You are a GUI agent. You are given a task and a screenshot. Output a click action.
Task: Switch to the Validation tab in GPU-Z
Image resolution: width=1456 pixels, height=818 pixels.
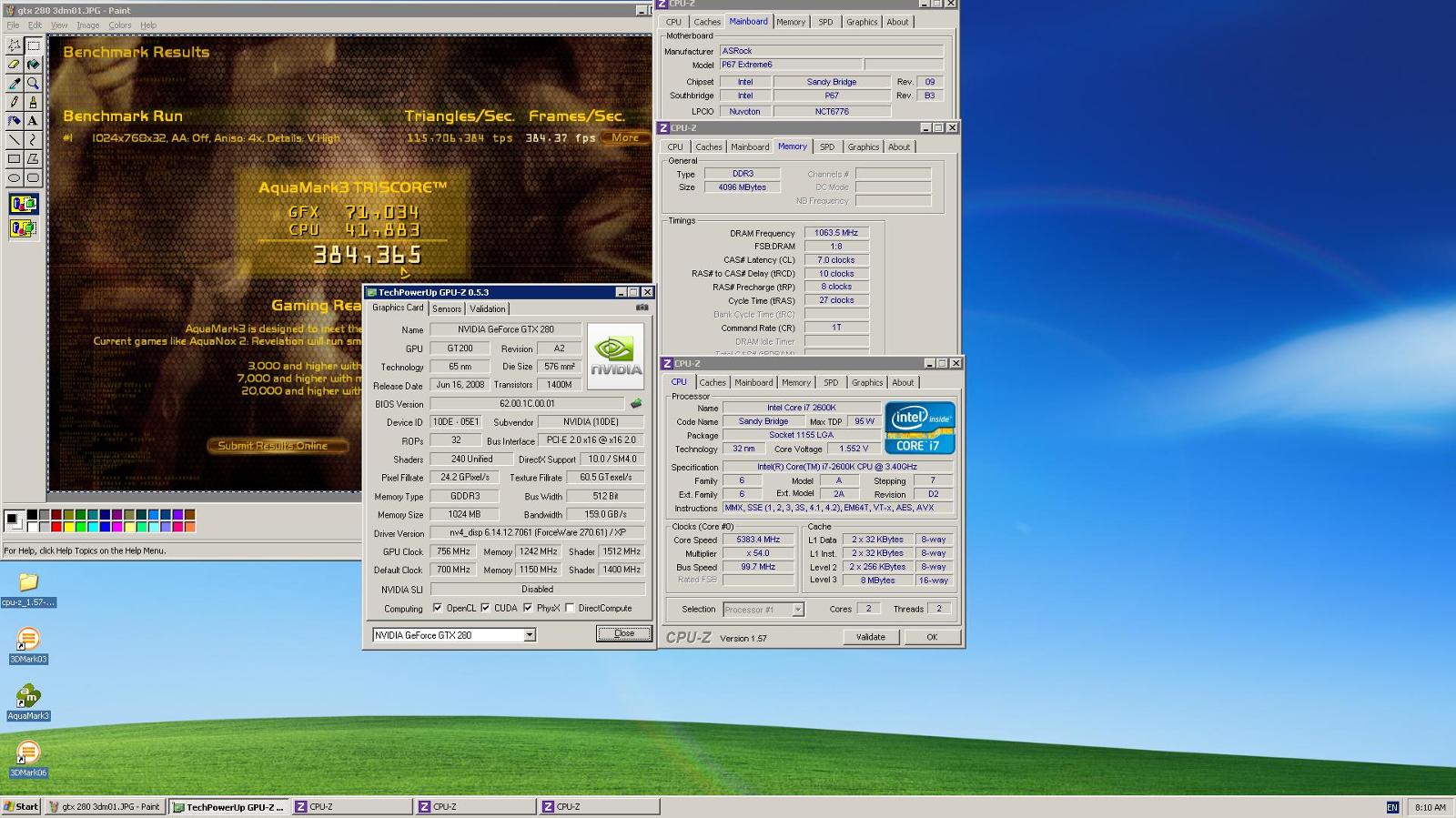(488, 308)
